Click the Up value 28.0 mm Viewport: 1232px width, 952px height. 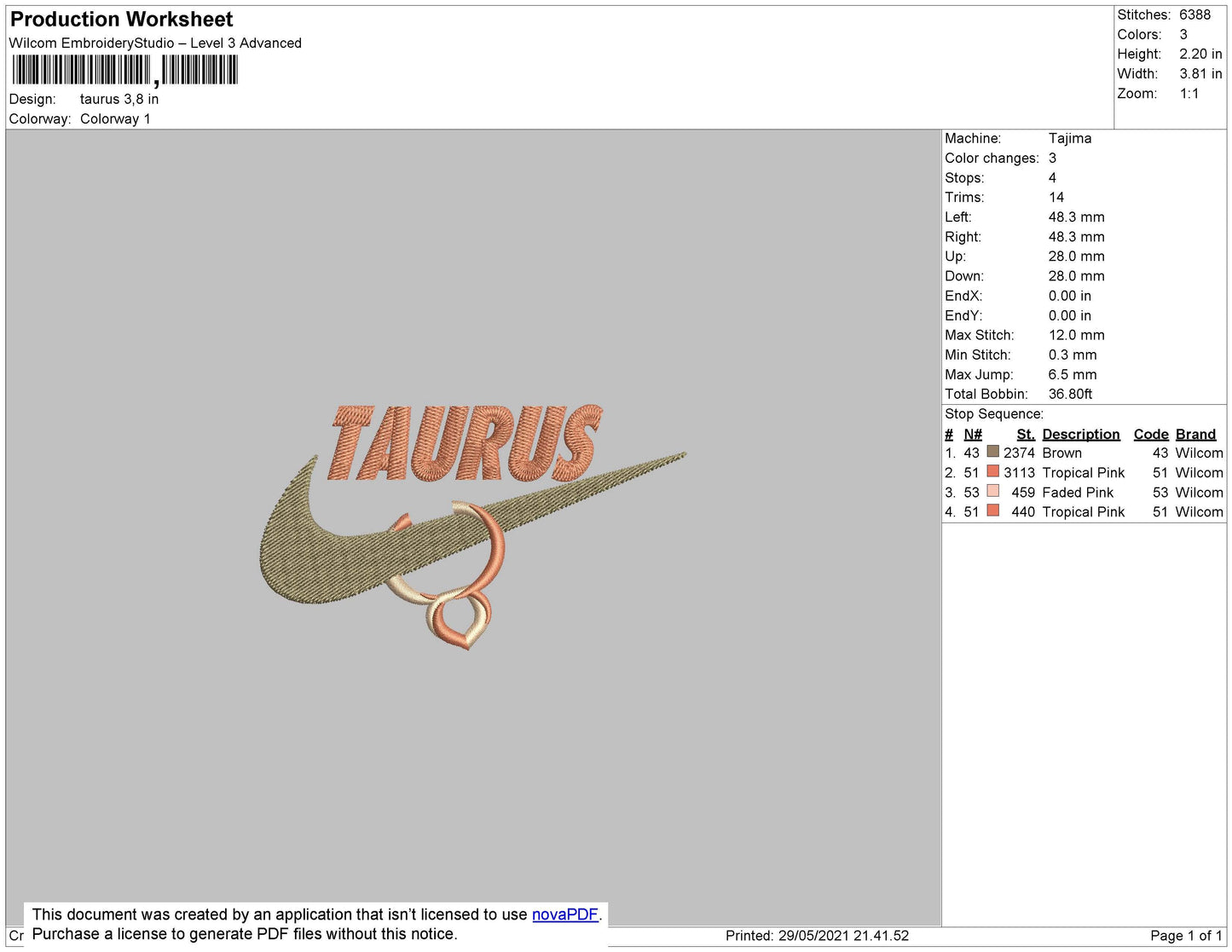coord(1077,257)
